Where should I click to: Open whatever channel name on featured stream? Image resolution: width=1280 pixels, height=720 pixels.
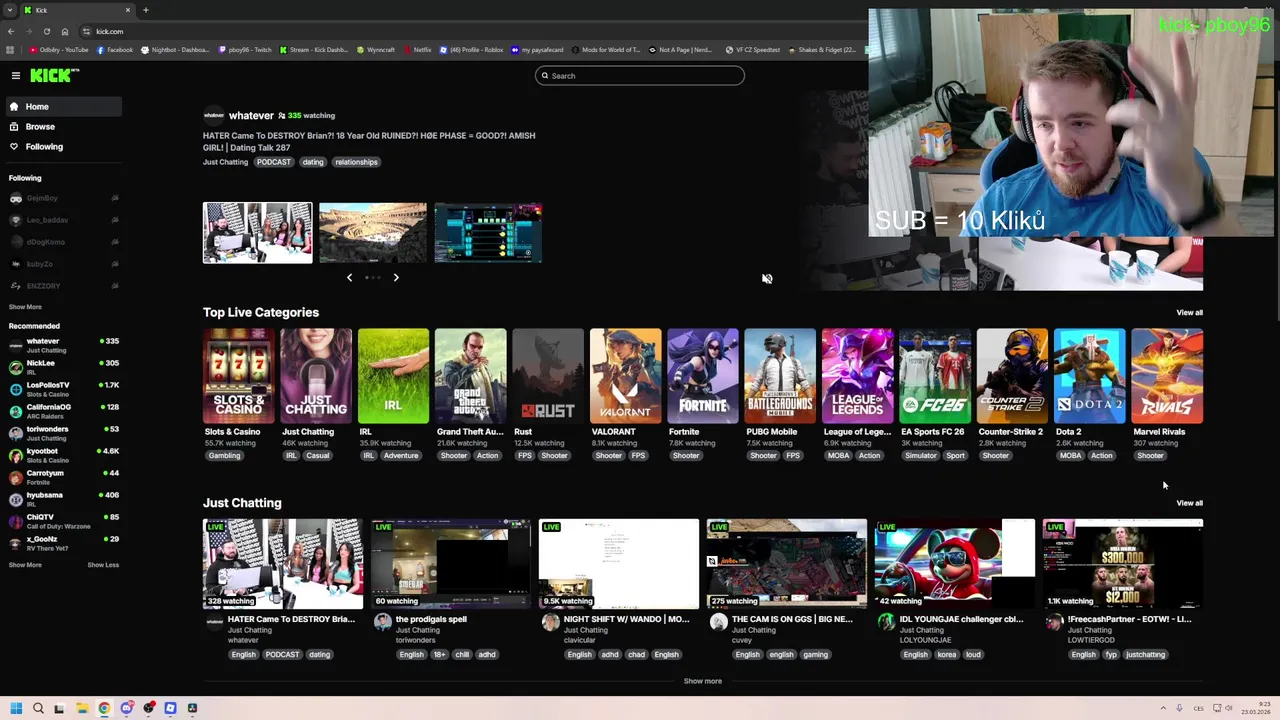(251, 115)
